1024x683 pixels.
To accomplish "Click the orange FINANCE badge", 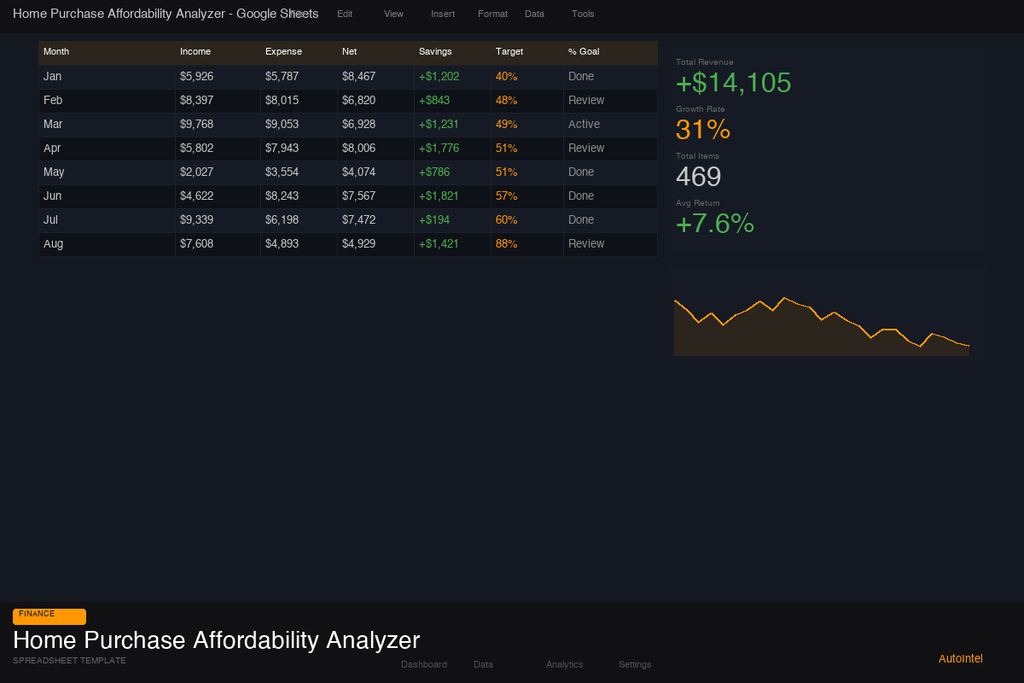I will (49, 616).
